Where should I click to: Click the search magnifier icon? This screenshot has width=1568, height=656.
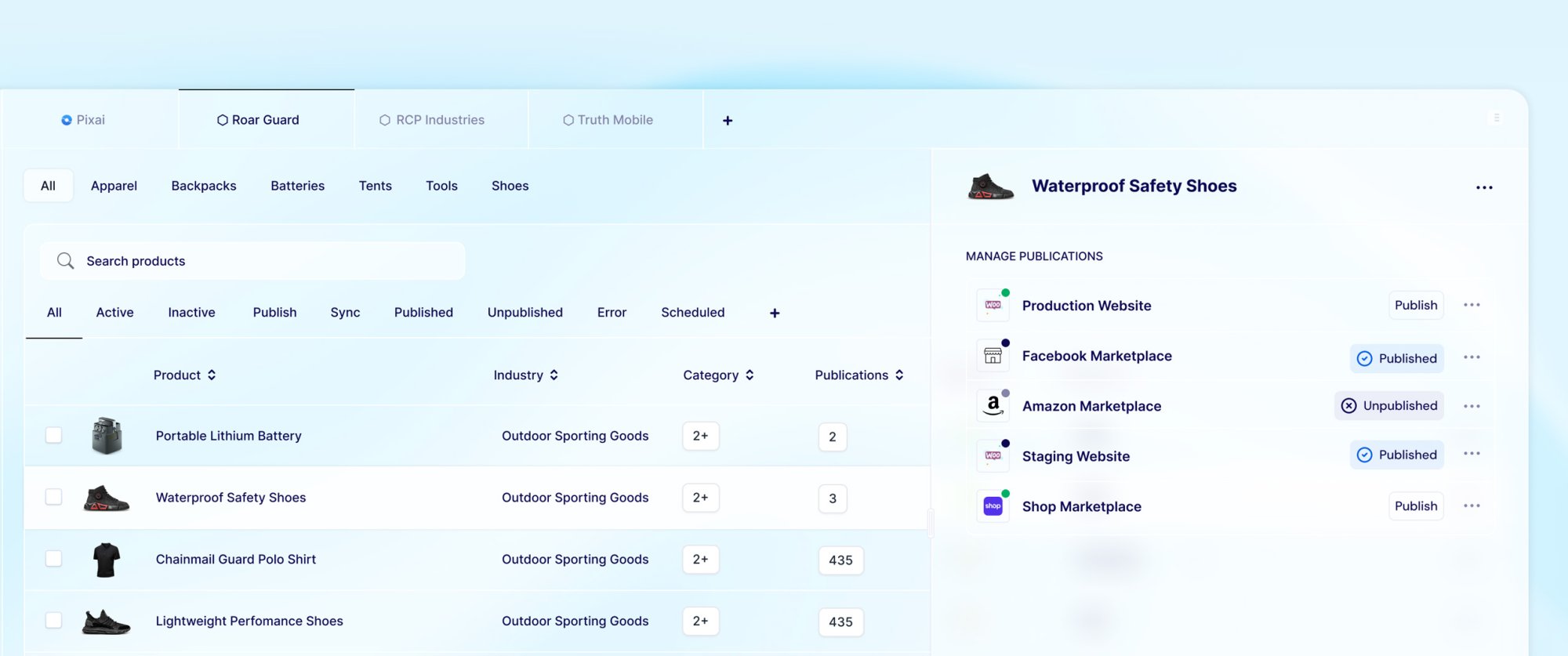66,261
